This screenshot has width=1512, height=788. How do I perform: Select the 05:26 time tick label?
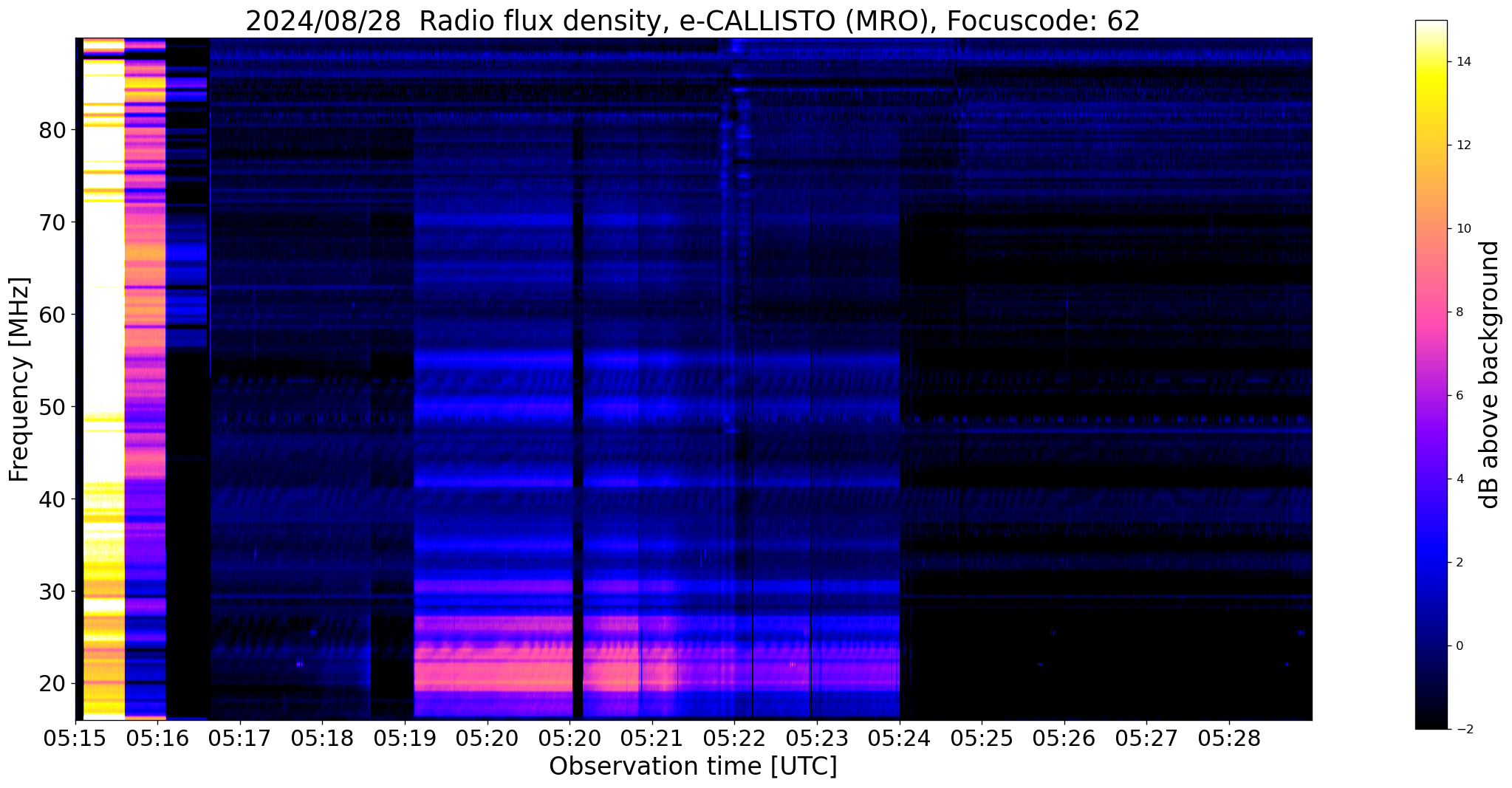1064,738
